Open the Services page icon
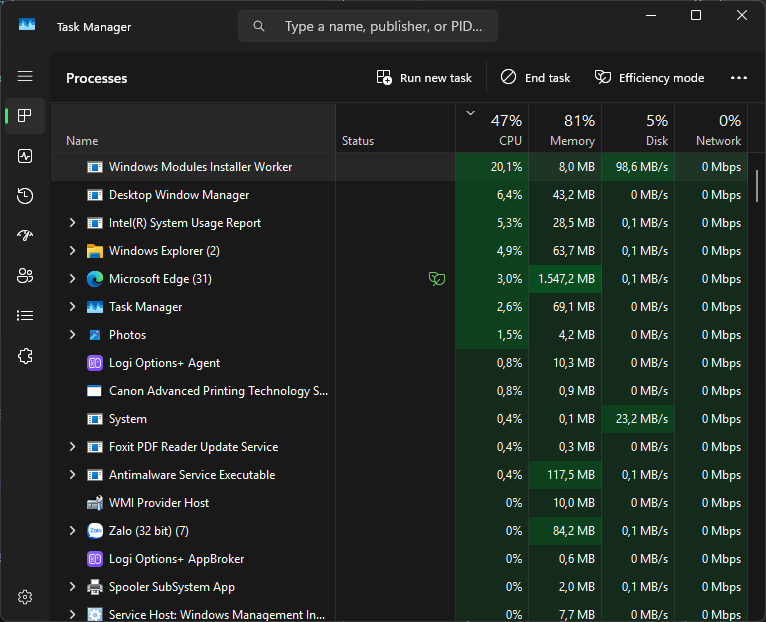The image size is (766, 622). click(25, 356)
